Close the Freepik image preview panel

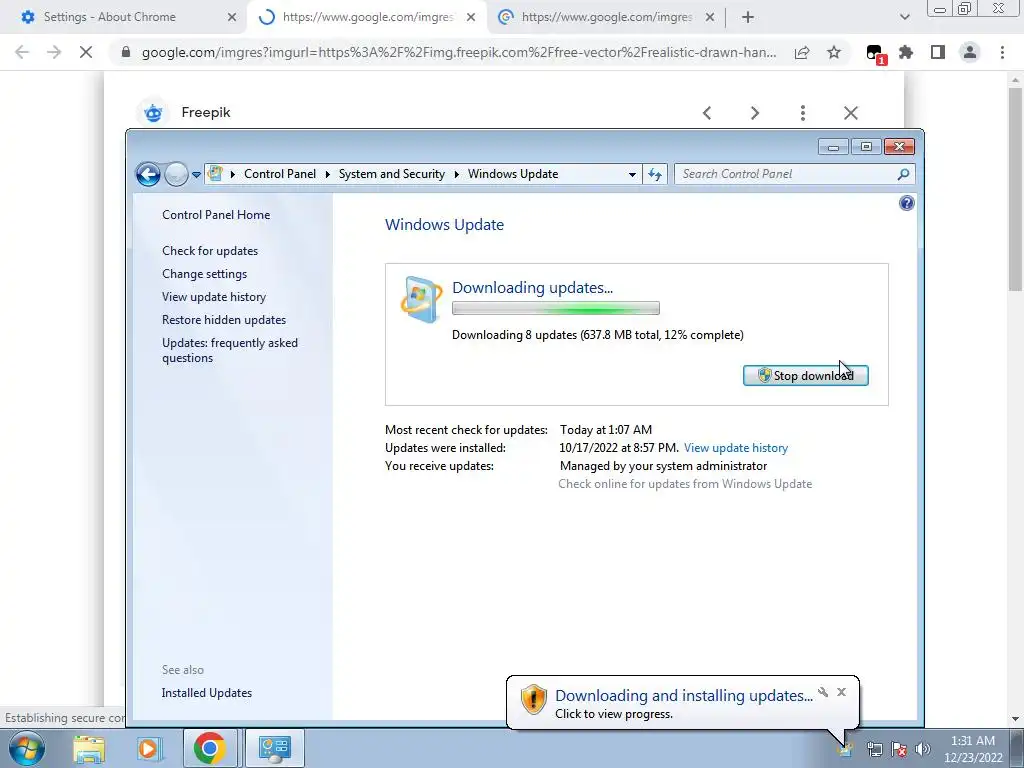click(x=850, y=113)
